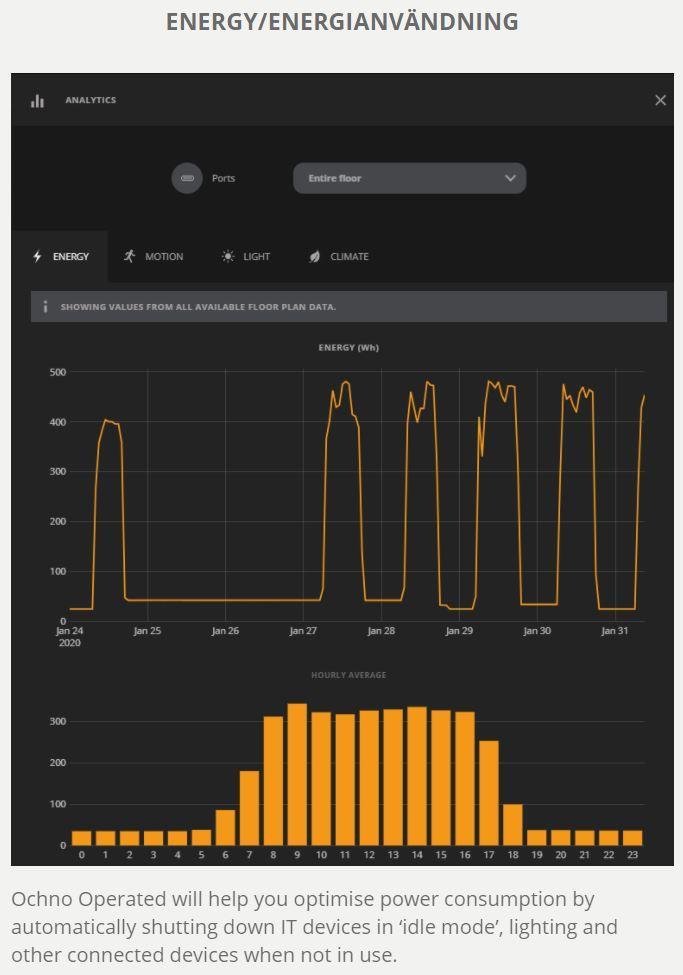
Task: Click the running person Motion icon
Action: pyautogui.click(x=129, y=257)
